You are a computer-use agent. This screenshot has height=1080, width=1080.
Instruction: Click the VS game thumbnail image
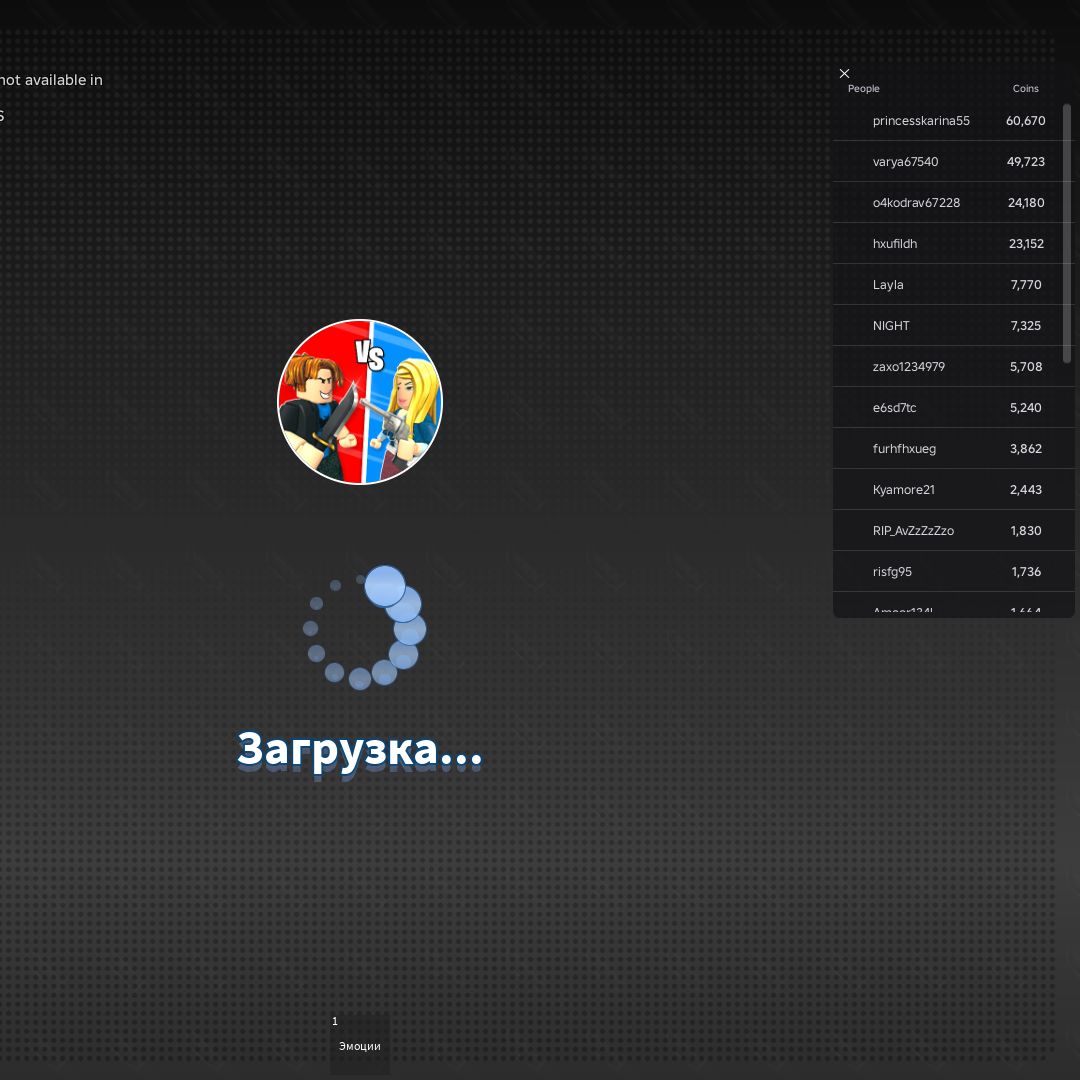[360, 402]
